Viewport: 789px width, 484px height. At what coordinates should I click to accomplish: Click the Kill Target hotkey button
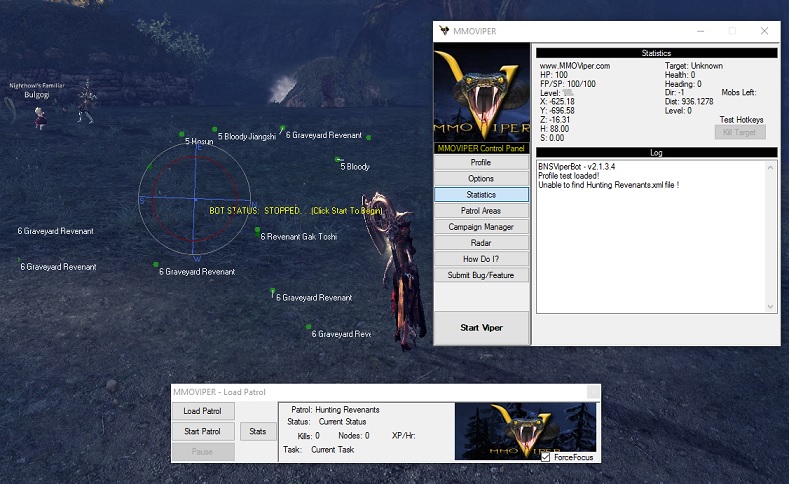pos(740,132)
